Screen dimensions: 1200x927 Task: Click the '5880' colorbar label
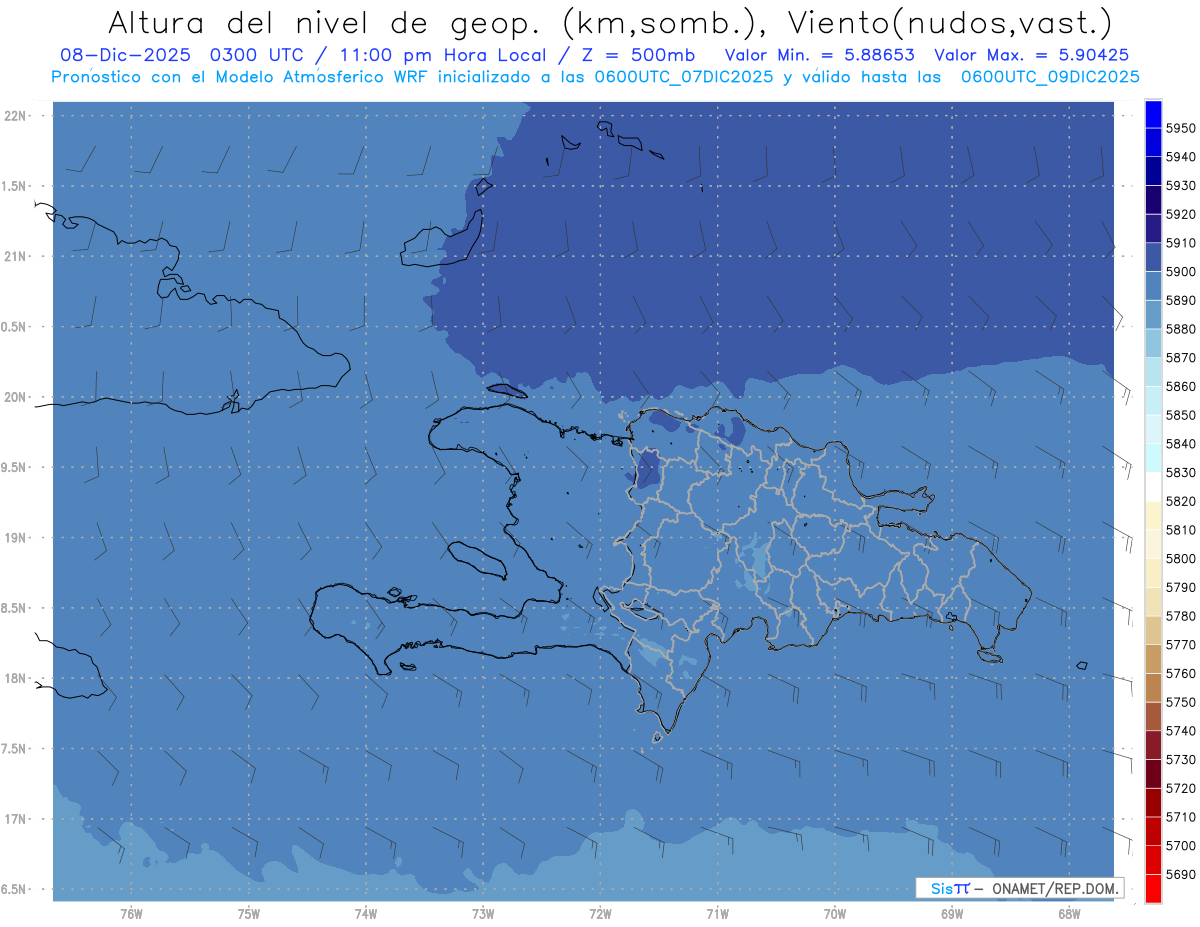pos(1181,329)
